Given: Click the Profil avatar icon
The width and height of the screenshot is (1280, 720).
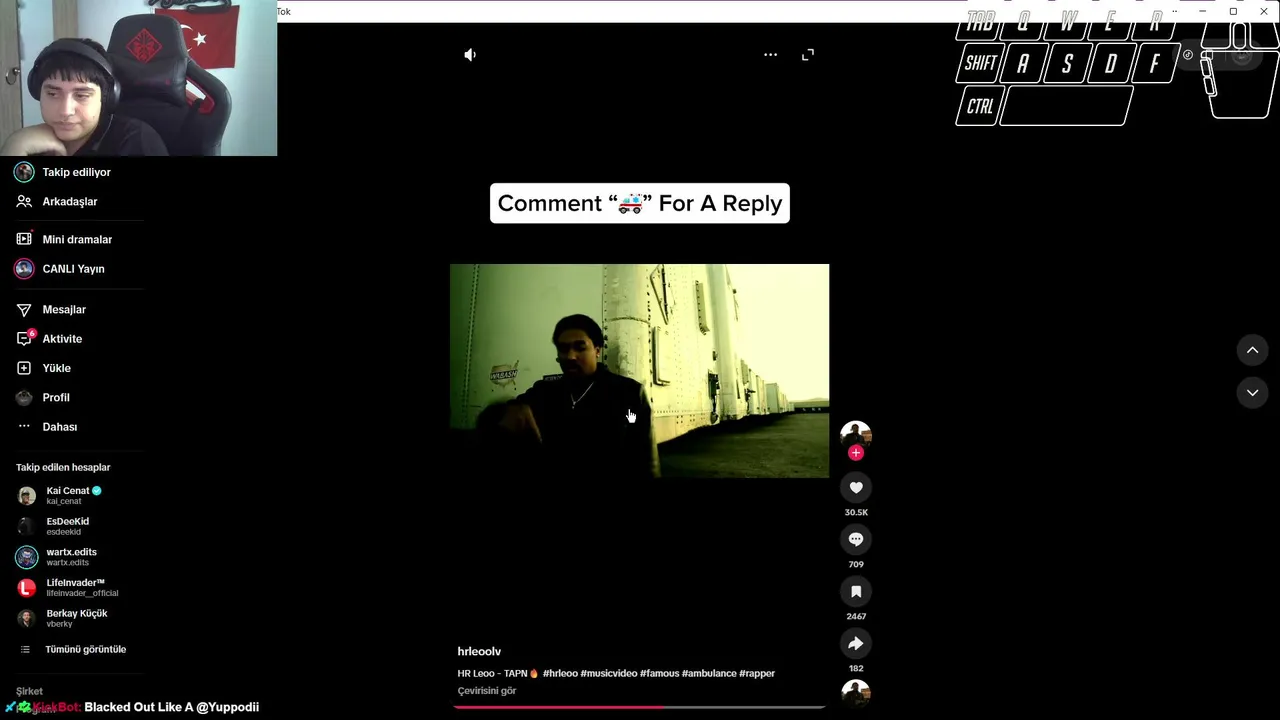Looking at the screenshot, I should point(24,398).
